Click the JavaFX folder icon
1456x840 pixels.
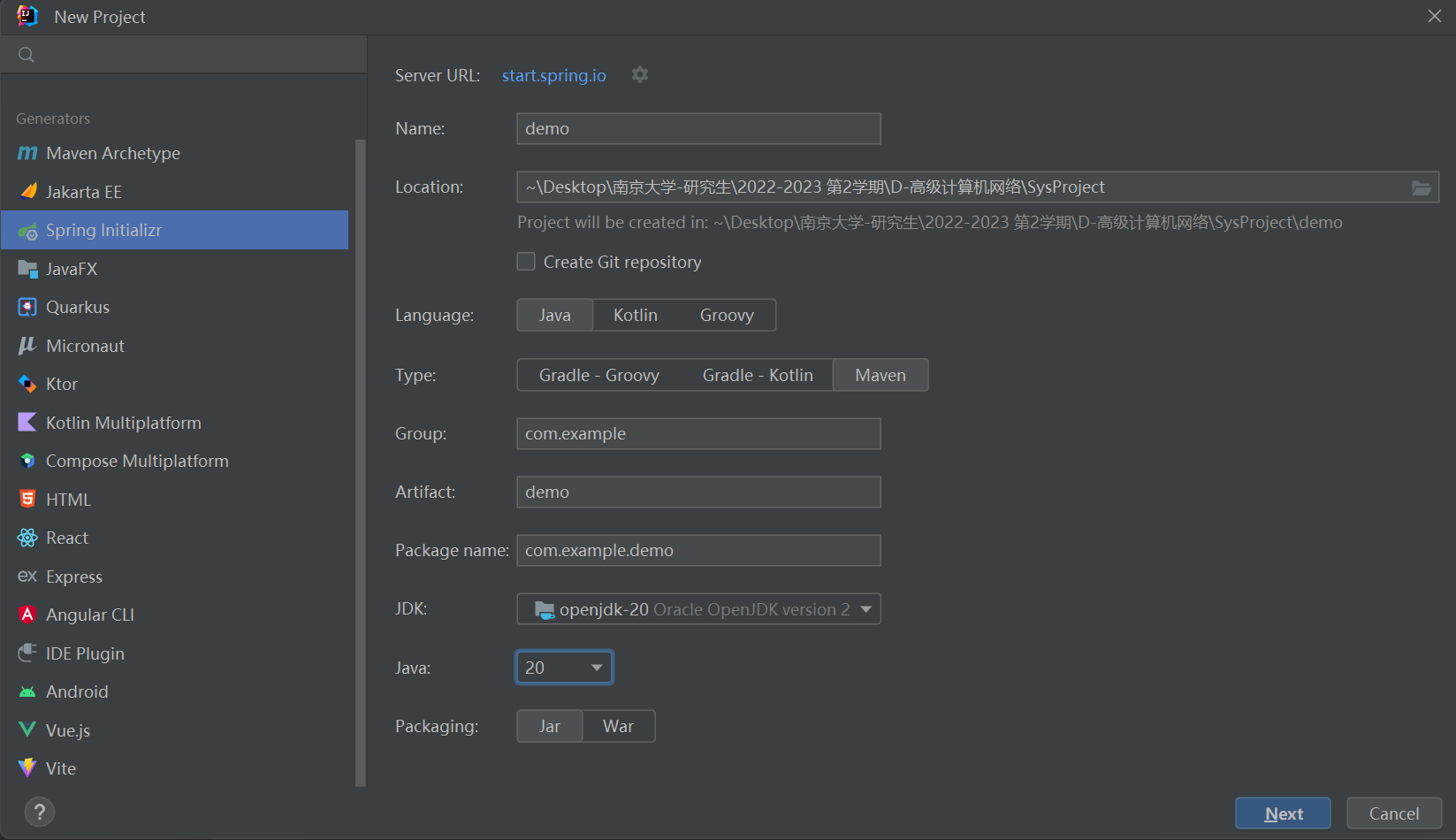(x=27, y=269)
